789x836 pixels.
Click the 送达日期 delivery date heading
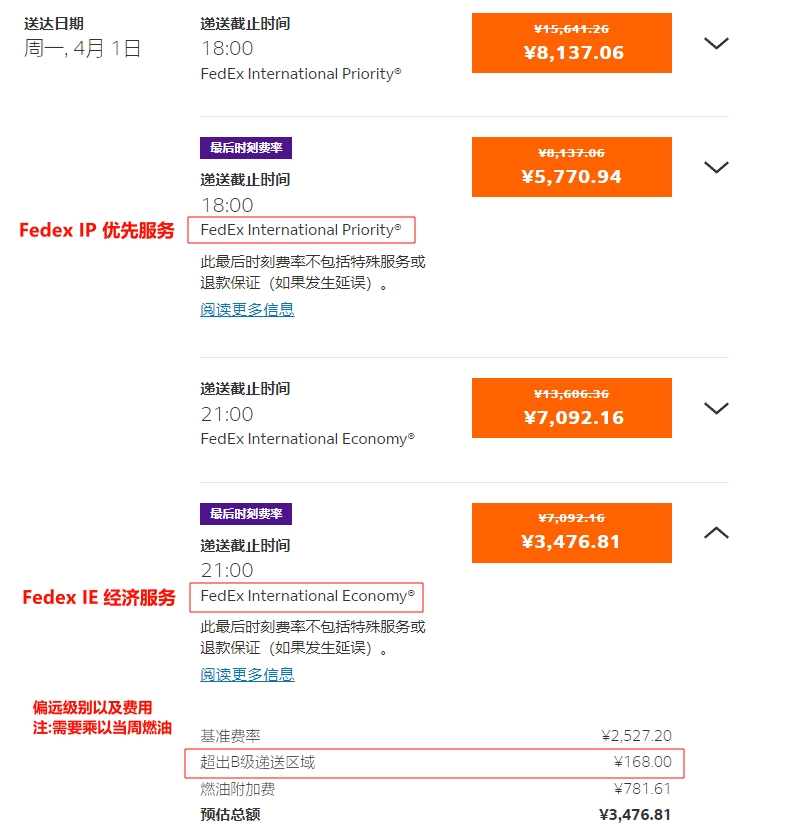click(x=54, y=23)
